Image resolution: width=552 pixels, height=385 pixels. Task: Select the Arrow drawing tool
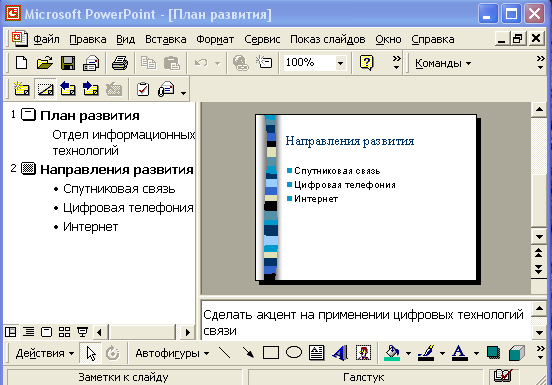pyautogui.click(x=248, y=353)
